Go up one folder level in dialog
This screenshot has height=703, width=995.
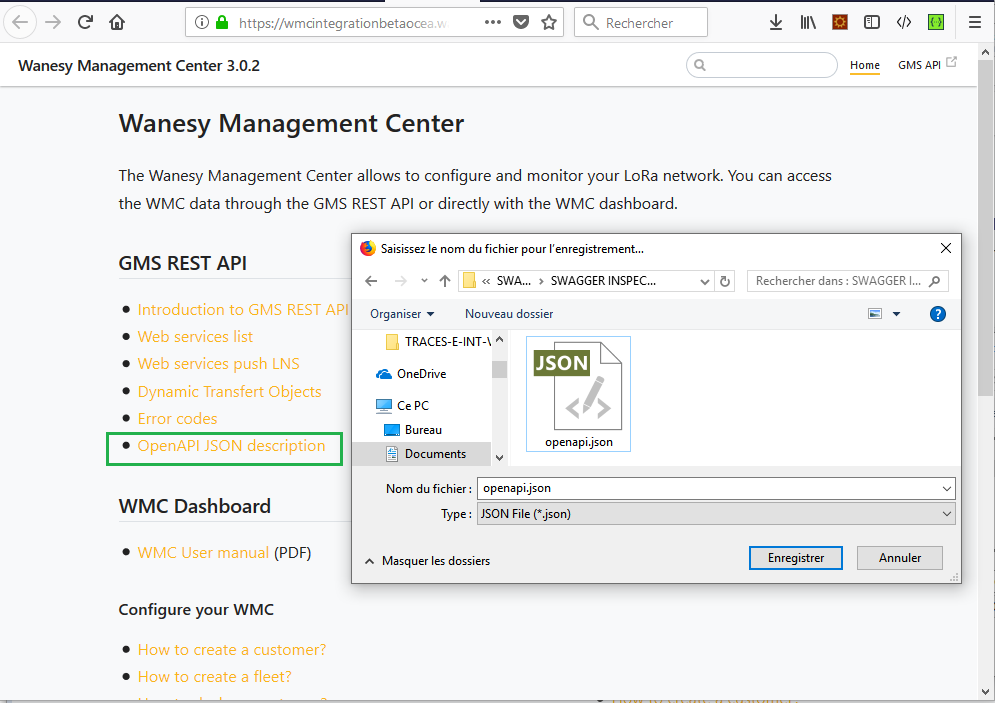point(445,280)
